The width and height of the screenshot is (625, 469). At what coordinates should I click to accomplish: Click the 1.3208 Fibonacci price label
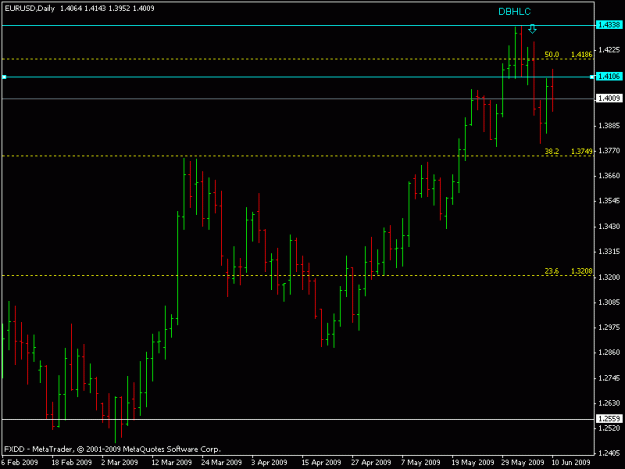click(x=582, y=271)
